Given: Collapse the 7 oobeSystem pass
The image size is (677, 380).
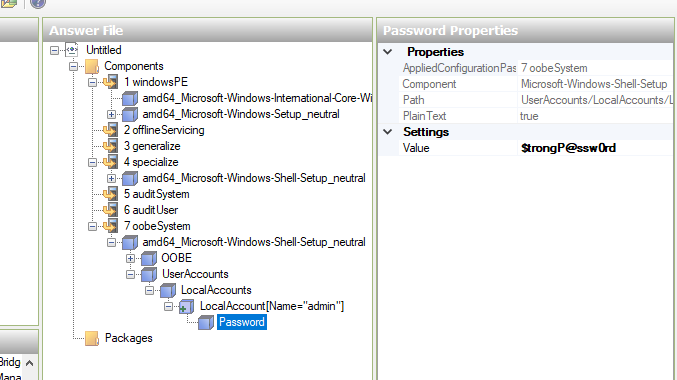Looking at the screenshot, I should click(92, 226).
